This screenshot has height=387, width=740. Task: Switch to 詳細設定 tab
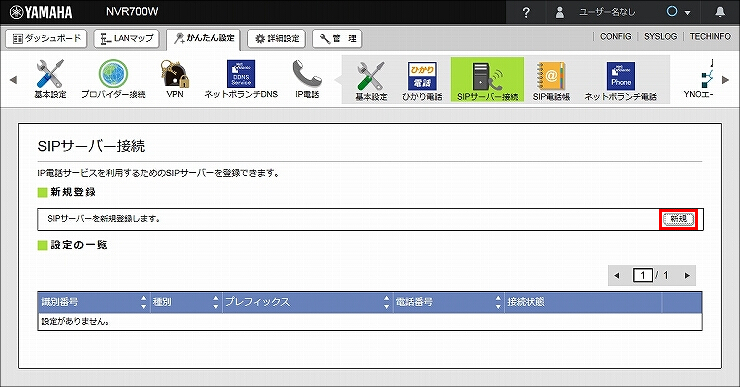tap(277, 38)
